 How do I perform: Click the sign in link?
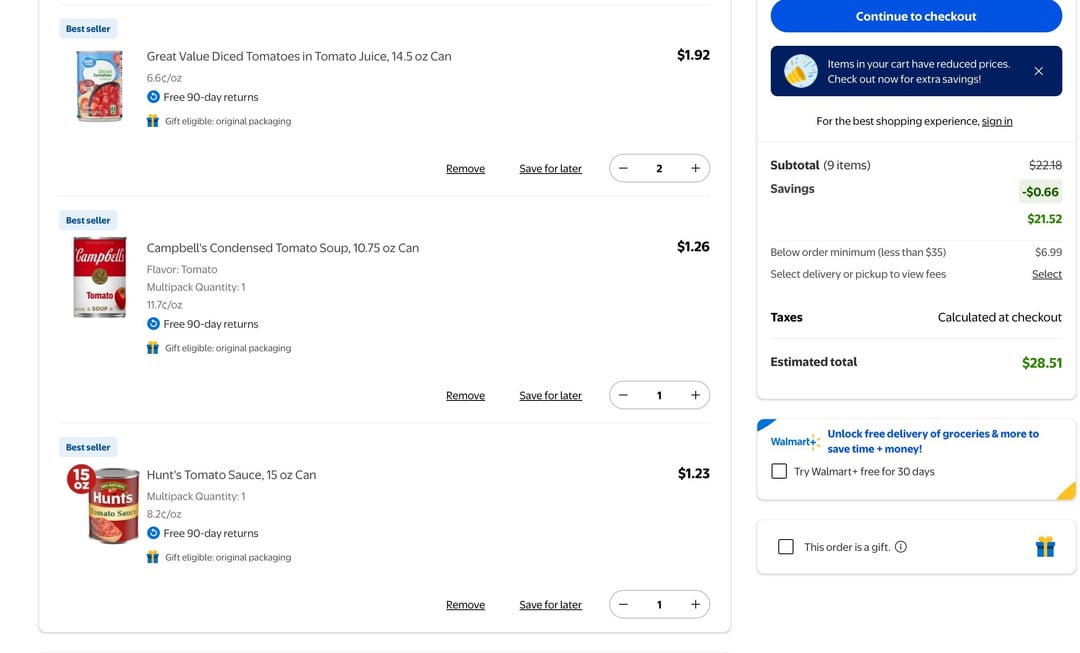pos(997,121)
